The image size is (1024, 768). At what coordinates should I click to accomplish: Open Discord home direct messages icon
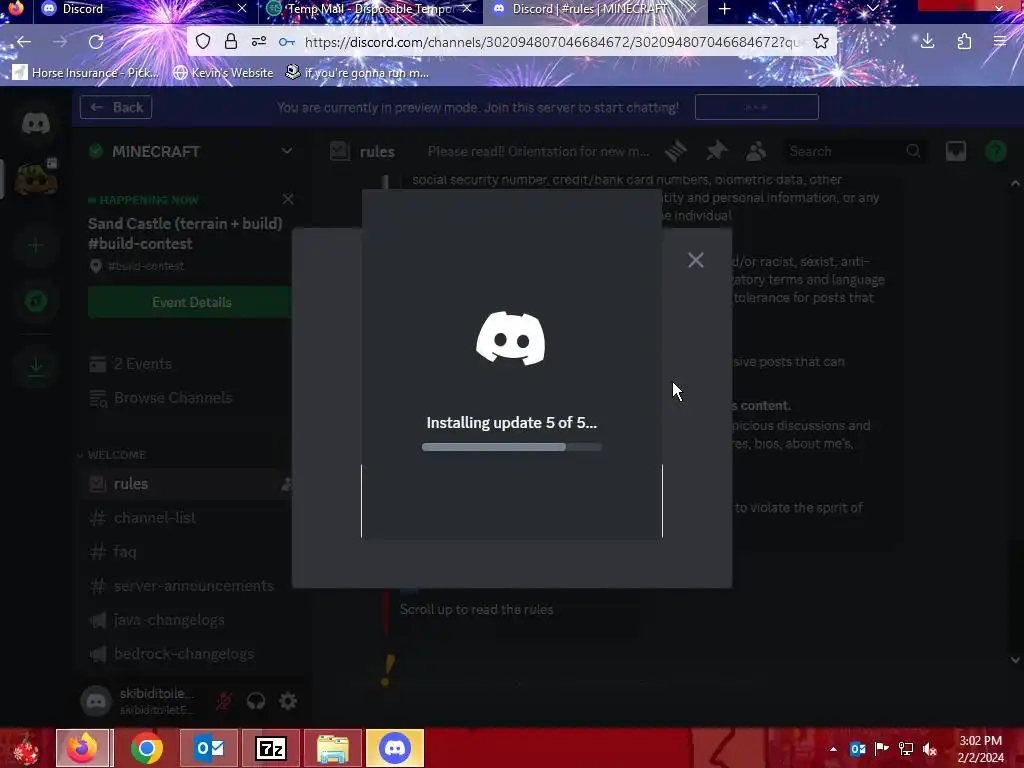click(36, 123)
